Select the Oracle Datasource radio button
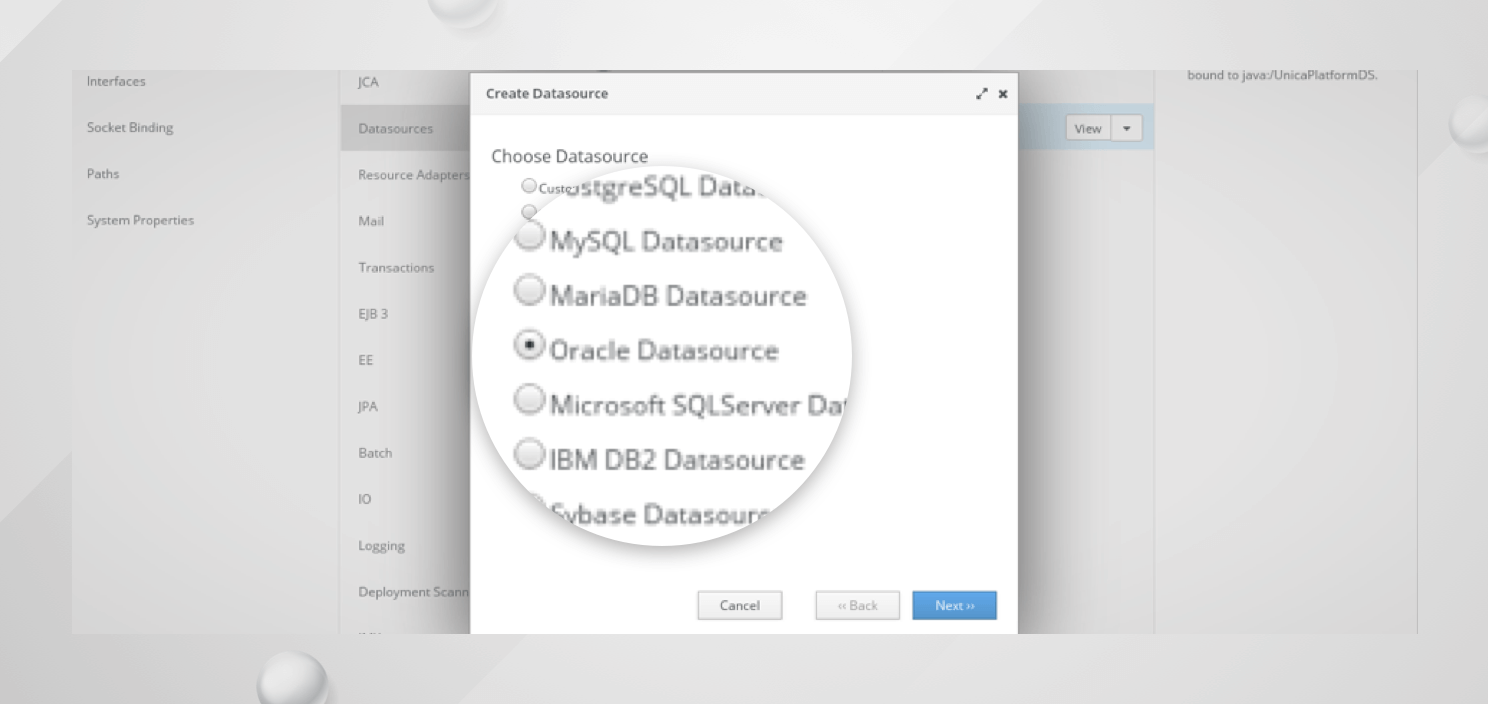The height and width of the screenshot is (704, 1488). coord(530,347)
